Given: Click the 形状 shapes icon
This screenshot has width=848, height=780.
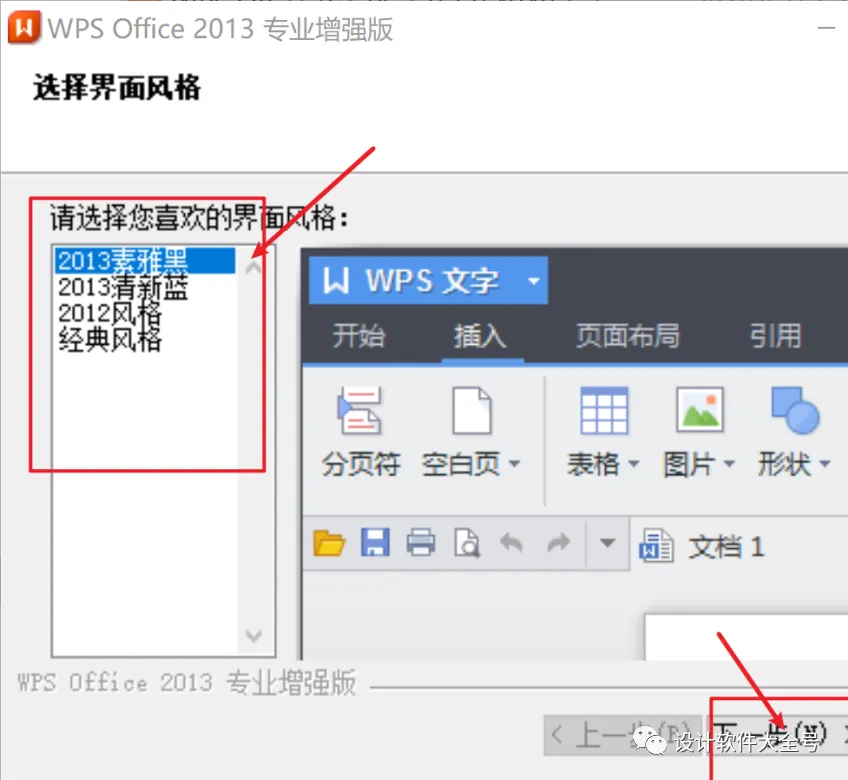Looking at the screenshot, I should [795, 411].
